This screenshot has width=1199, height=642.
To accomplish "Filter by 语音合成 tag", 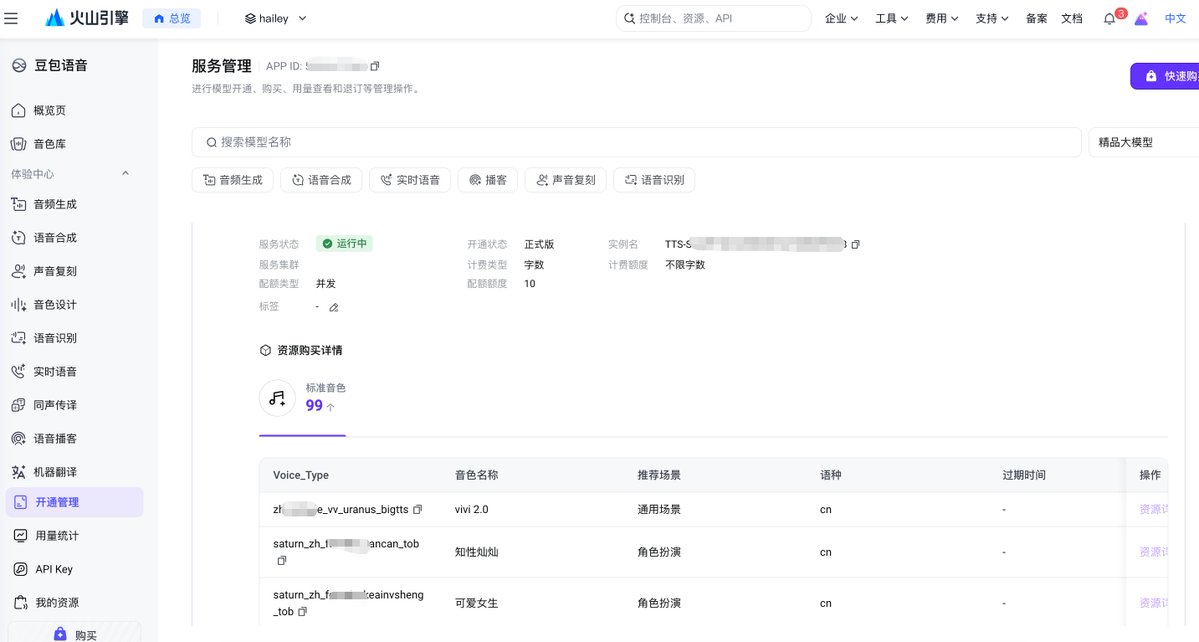I will (x=321, y=180).
